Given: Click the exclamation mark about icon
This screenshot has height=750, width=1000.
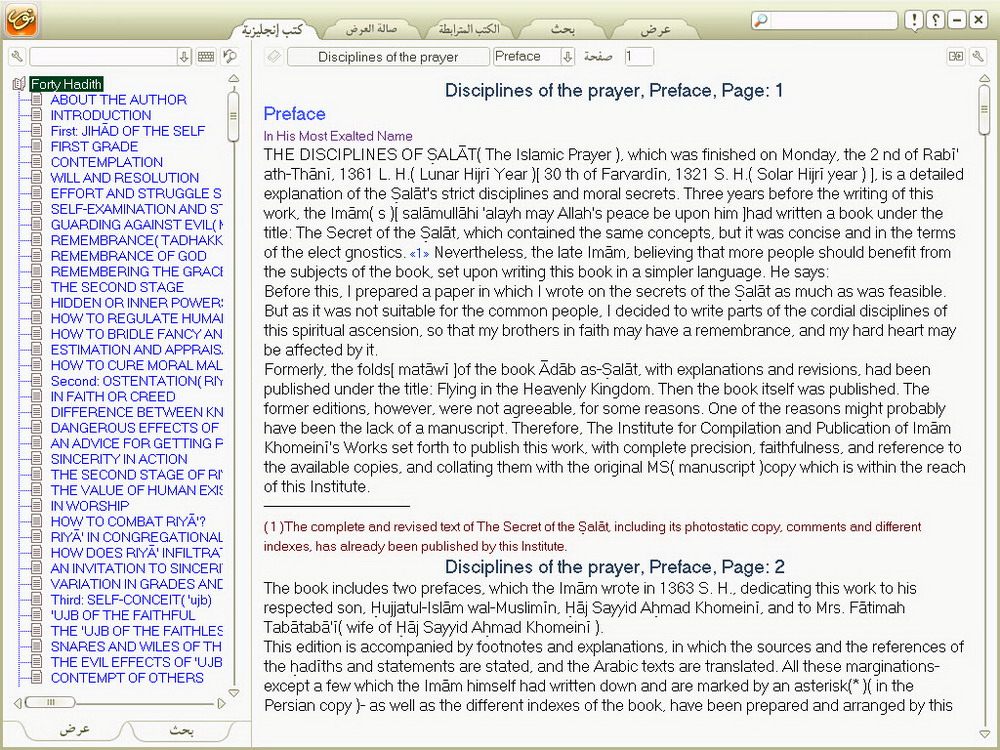Looking at the screenshot, I should point(915,20).
